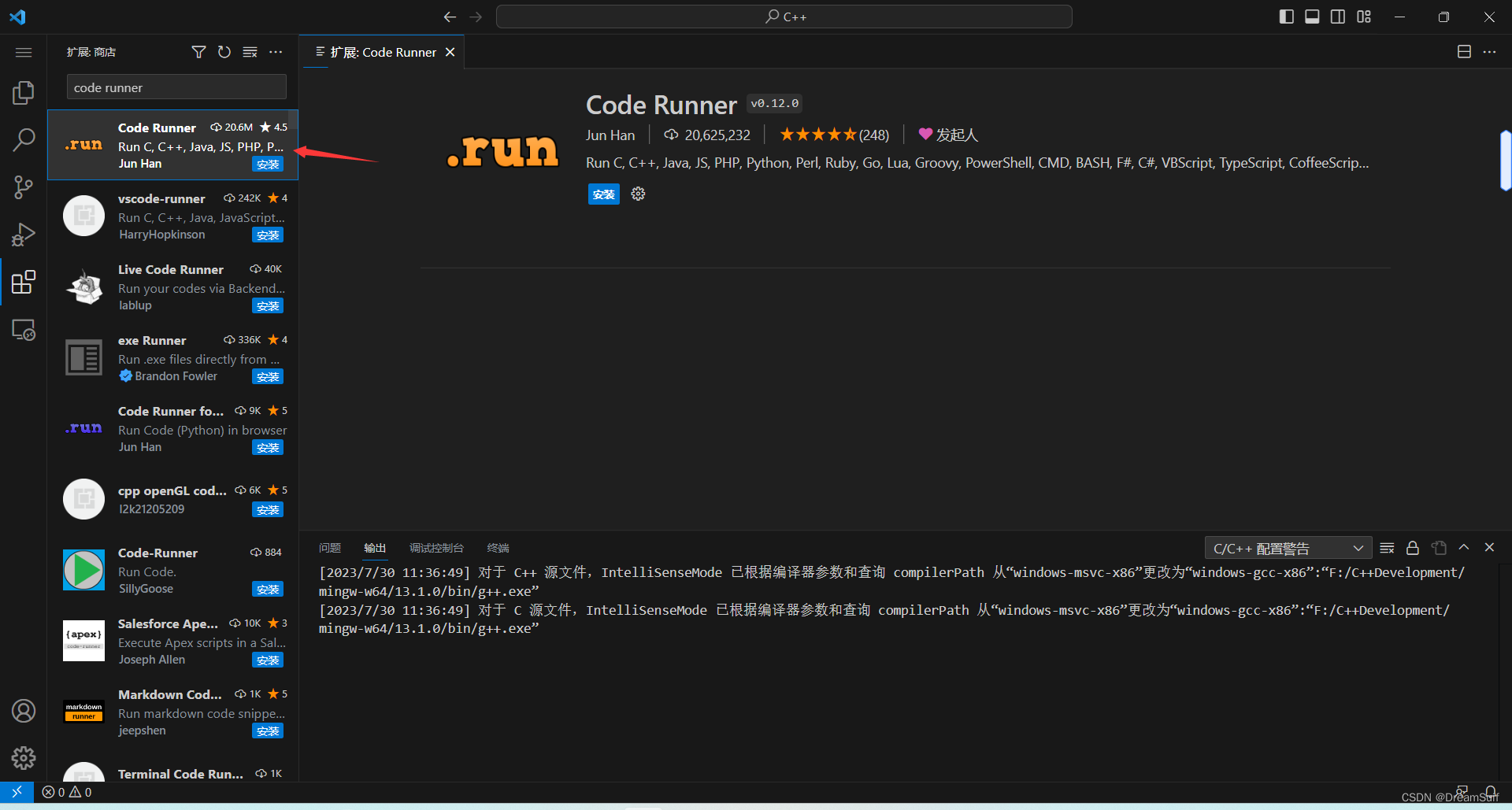Open customize layout icon

[x=1364, y=17]
